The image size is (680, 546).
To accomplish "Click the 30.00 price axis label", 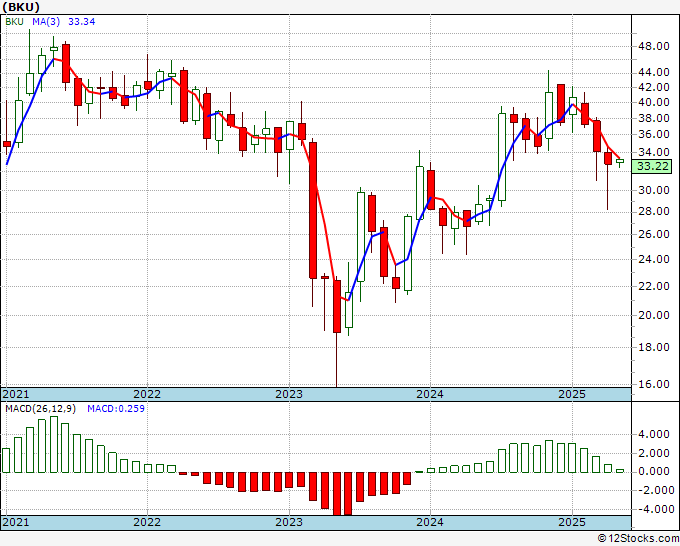I will [654, 190].
